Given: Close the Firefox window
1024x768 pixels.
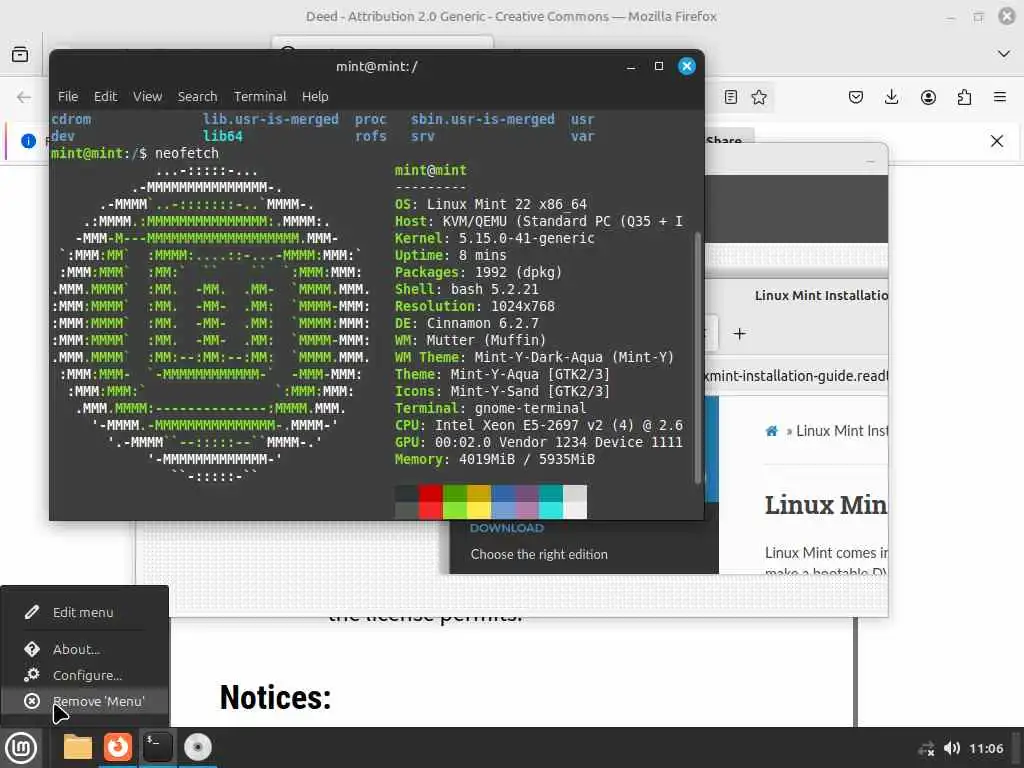Looking at the screenshot, I should (x=1007, y=16).
